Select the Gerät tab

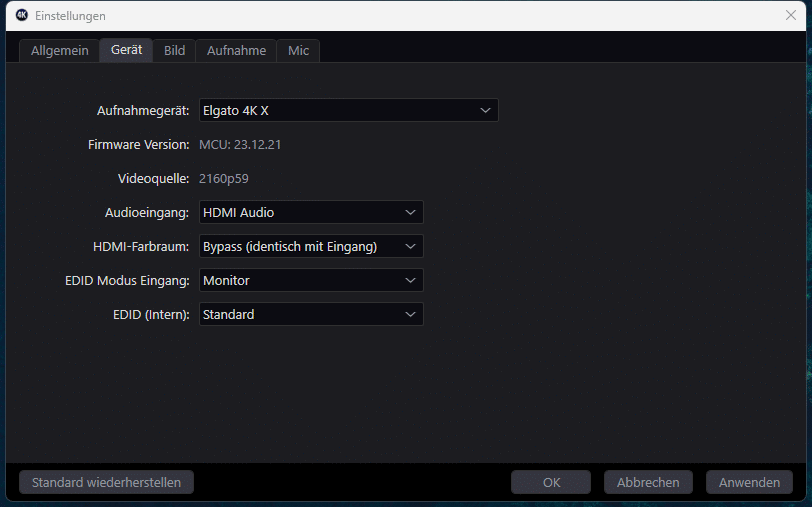tap(126, 50)
